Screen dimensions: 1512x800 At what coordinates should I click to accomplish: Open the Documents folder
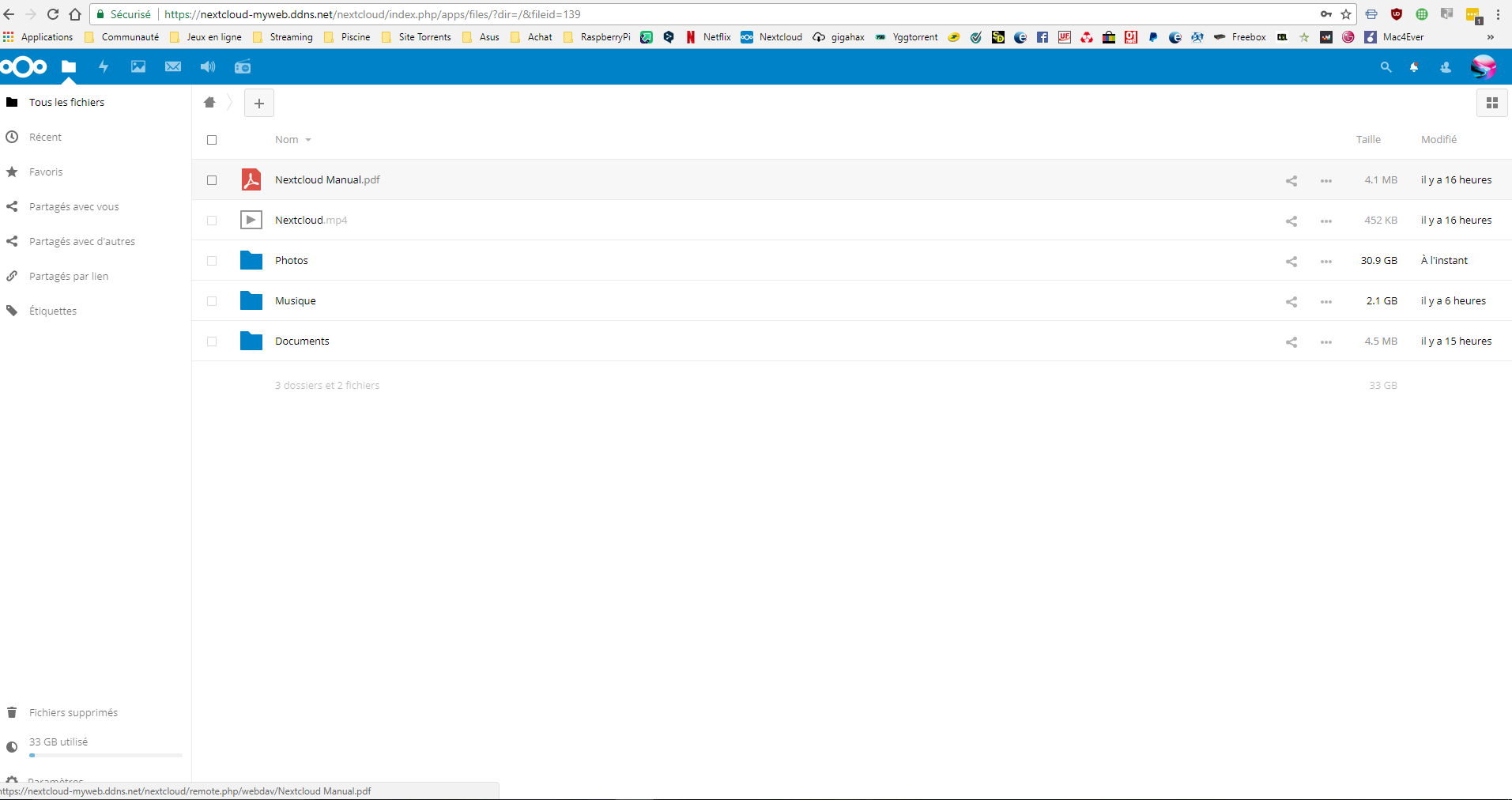pos(302,342)
